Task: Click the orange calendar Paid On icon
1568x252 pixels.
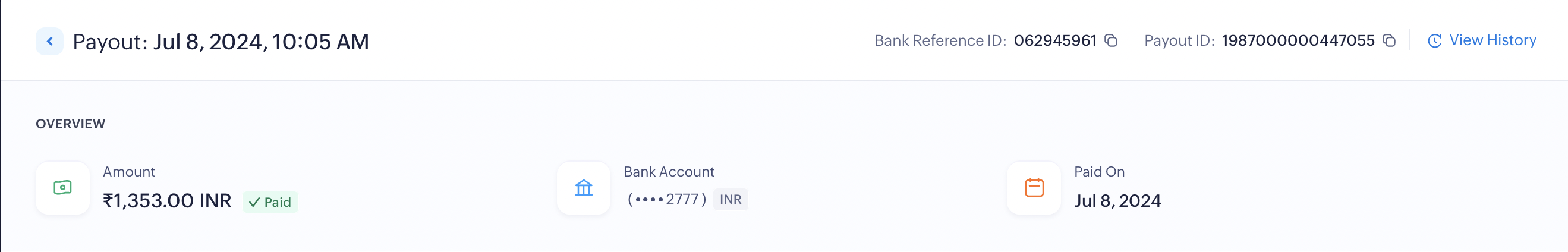Action: (x=1034, y=187)
